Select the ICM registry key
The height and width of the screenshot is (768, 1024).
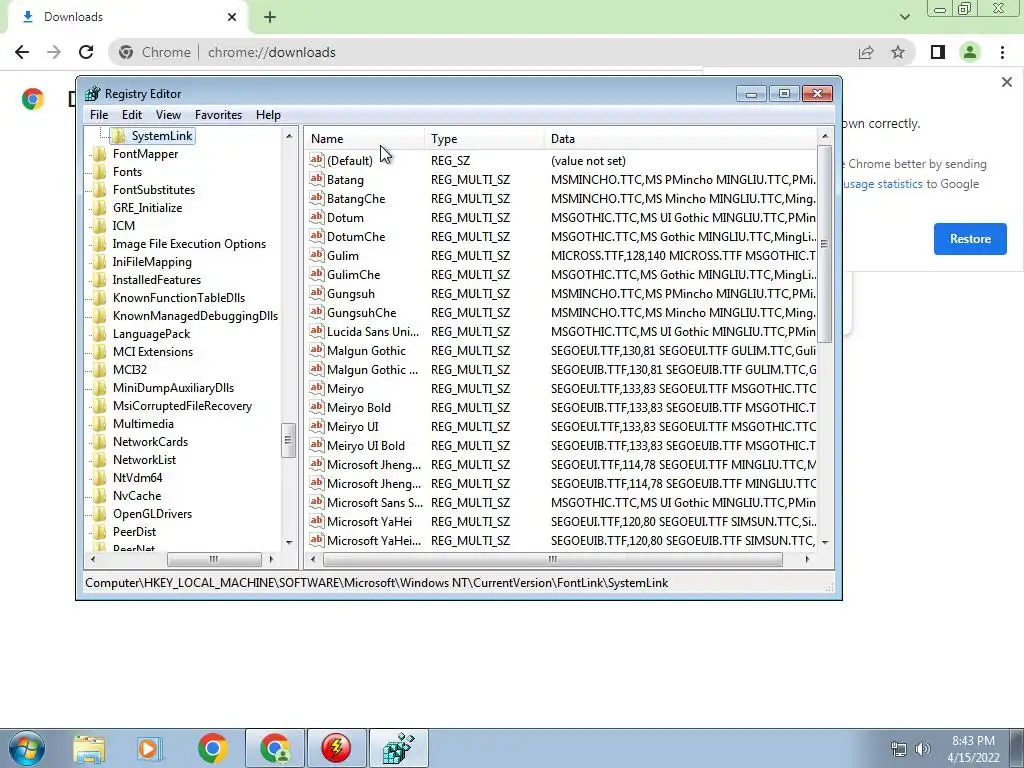point(123,226)
